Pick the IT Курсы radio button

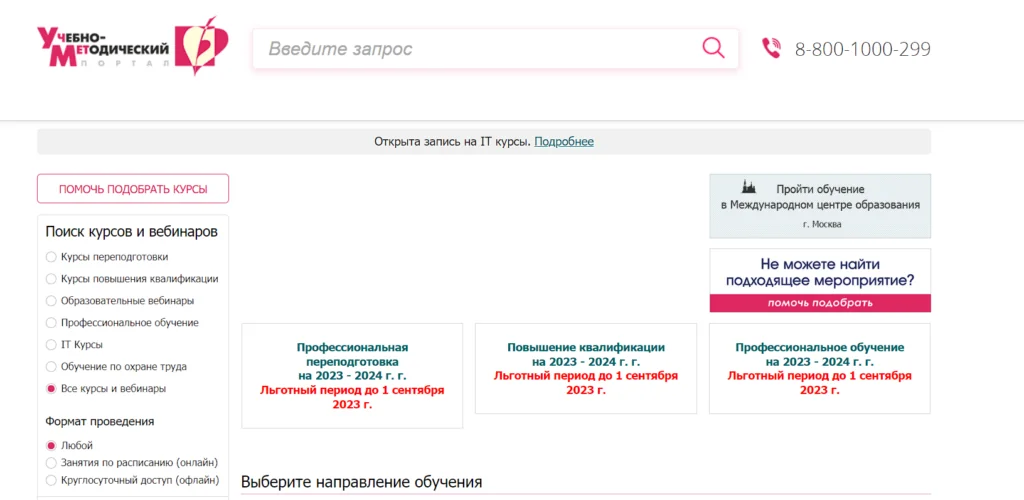coord(51,345)
